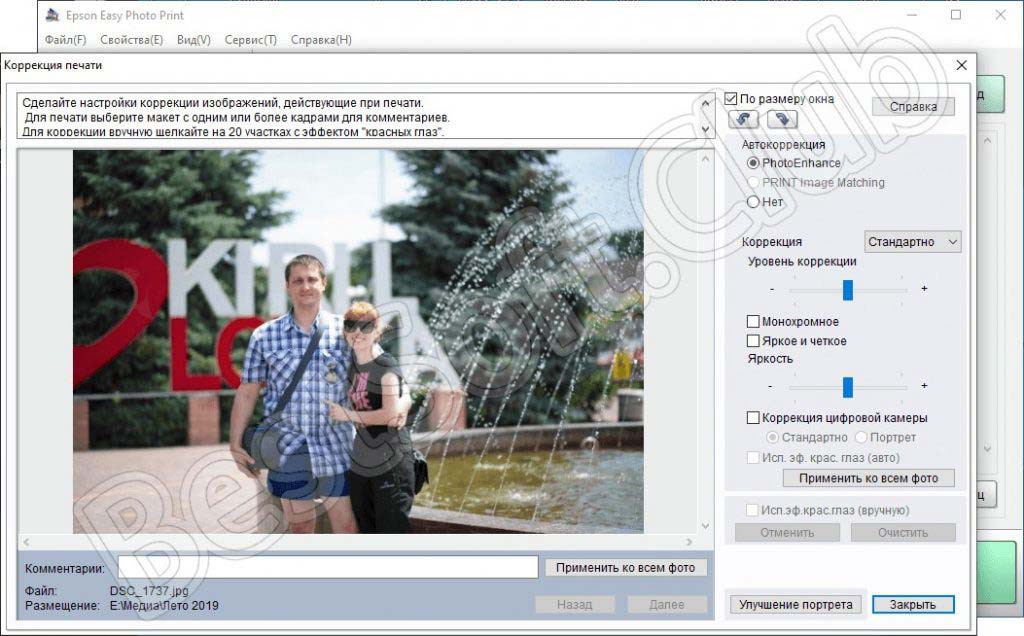Screen dimensions: 1024x636
Task: Click the preview's horizontal scroll-right arrow
Action: coord(689,542)
